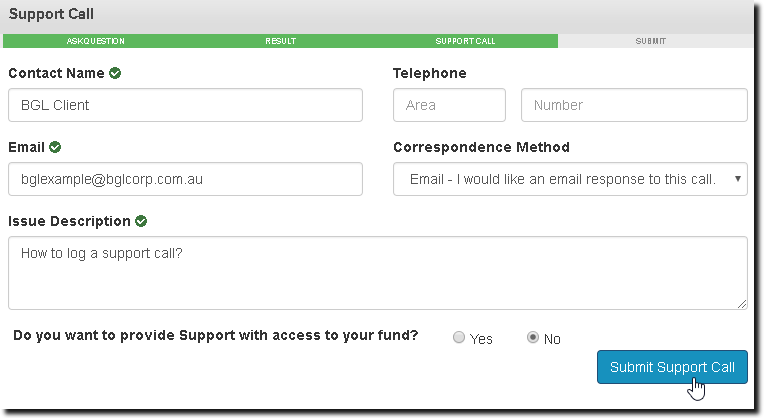This screenshot has height=418, width=764.
Task: Go to the RESULT step
Action: (280, 41)
